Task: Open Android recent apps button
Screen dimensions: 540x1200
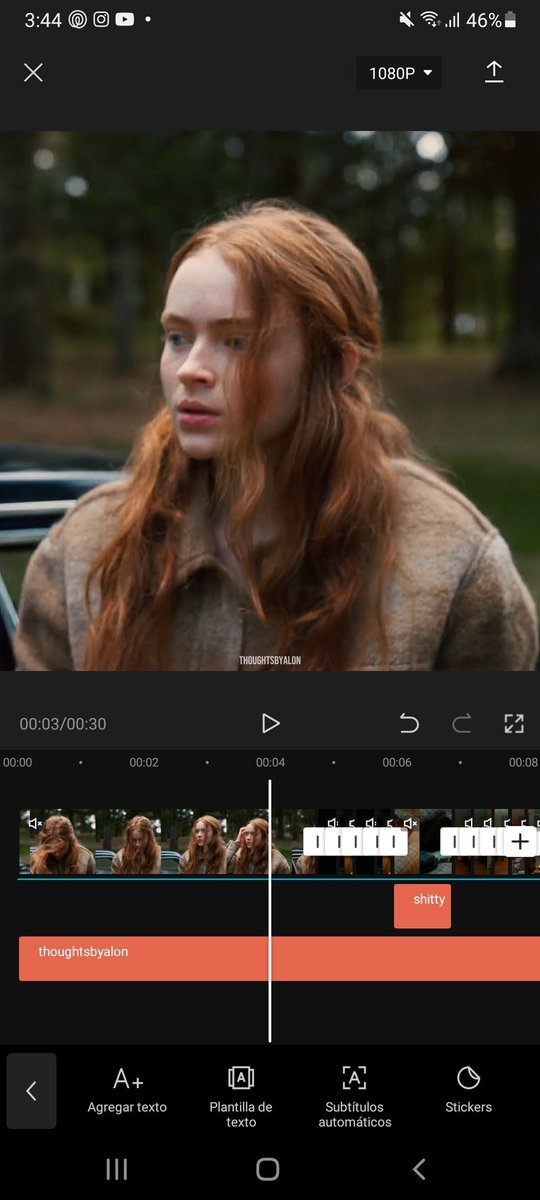Action: (x=117, y=1169)
